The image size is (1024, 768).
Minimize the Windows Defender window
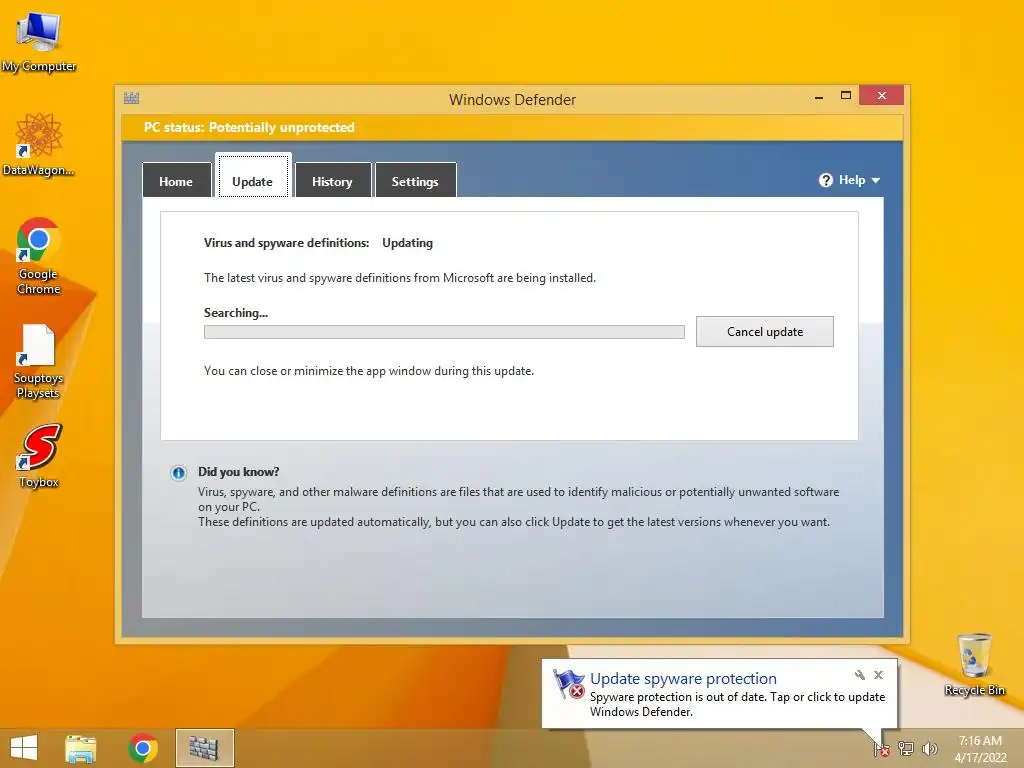(x=819, y=96)
